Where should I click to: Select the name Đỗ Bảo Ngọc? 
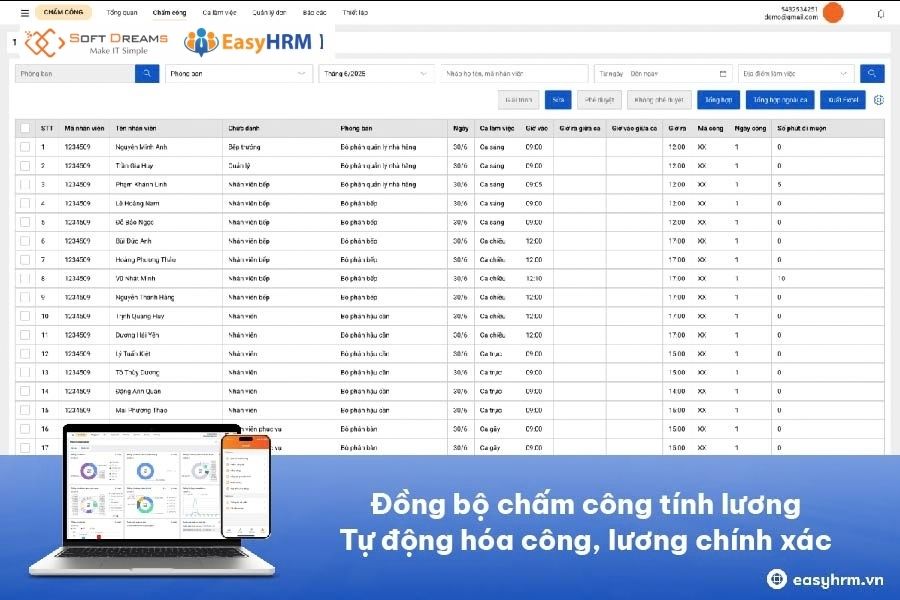(134, 222)
